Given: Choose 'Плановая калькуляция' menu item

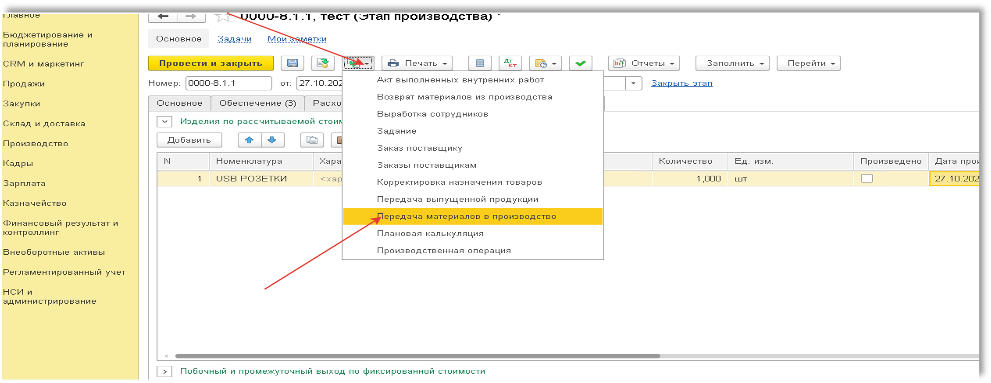Looking at the screenshot, I should (473, 233).
